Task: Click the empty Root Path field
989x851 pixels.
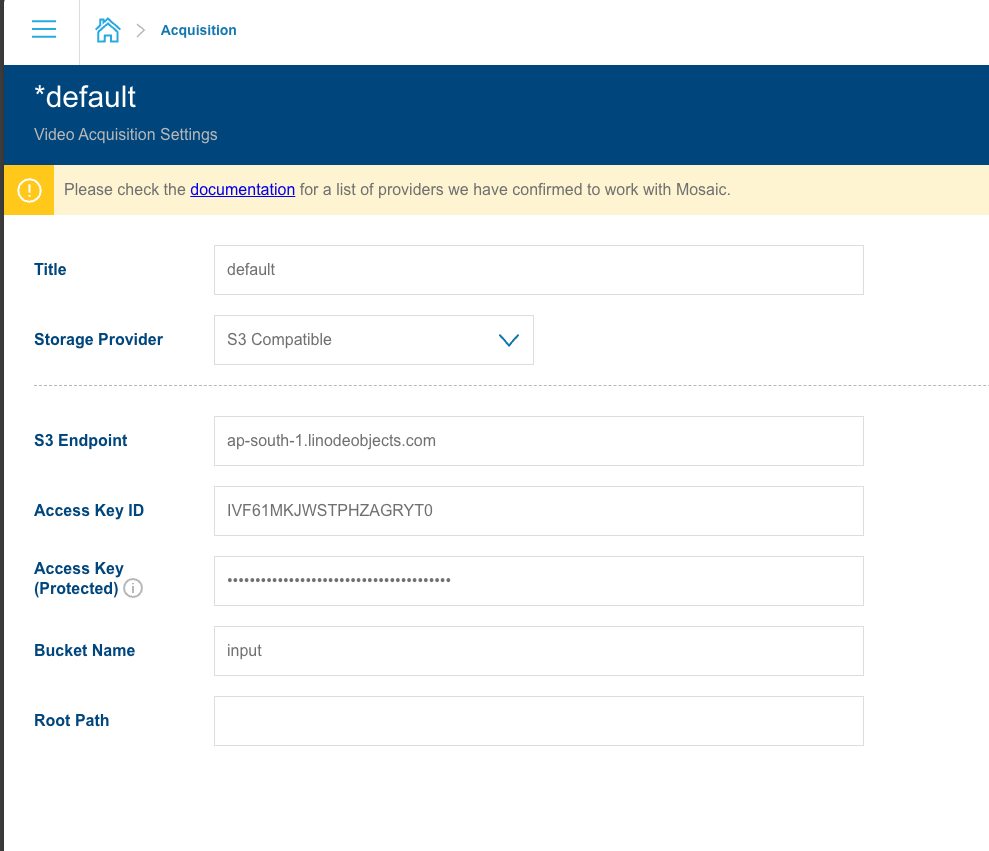Action: click(538, 721)
